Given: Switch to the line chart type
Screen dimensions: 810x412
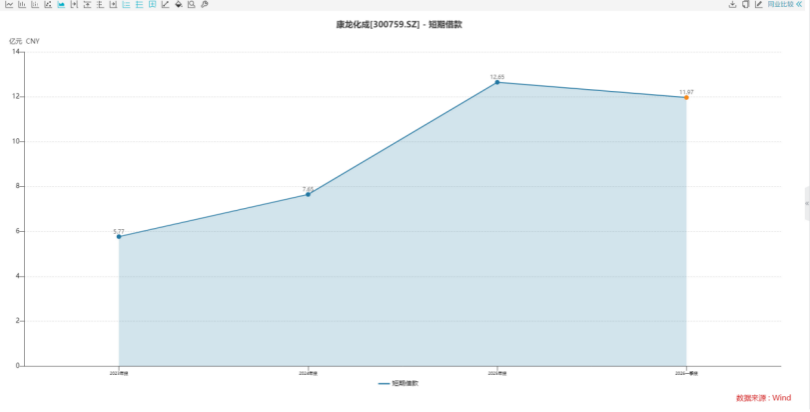Looking at the screenshot, I should [9, 5].
